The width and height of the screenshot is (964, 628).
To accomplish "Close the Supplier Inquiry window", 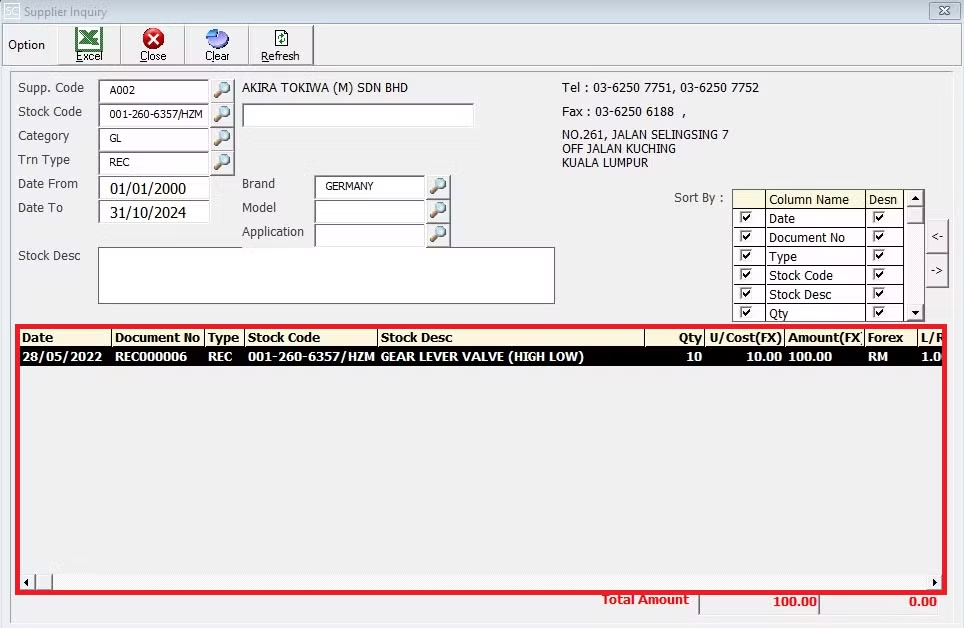I will (x=944, y=10).
